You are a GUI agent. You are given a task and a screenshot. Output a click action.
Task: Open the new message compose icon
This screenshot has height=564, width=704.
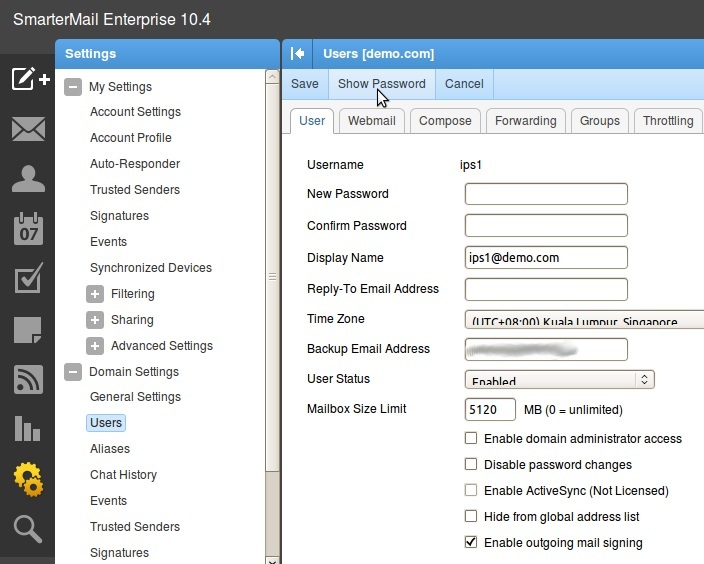30,79
